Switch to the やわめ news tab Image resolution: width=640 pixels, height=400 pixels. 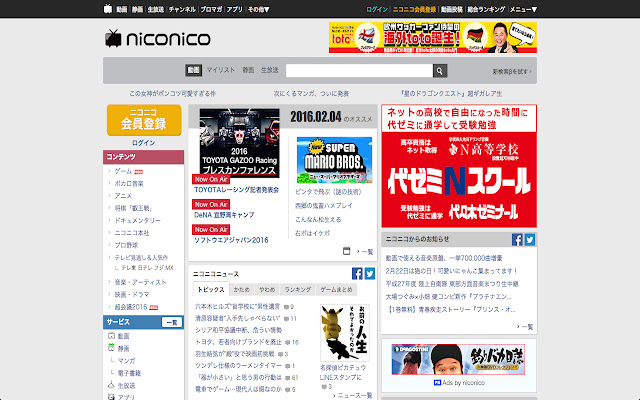[267, 289]
